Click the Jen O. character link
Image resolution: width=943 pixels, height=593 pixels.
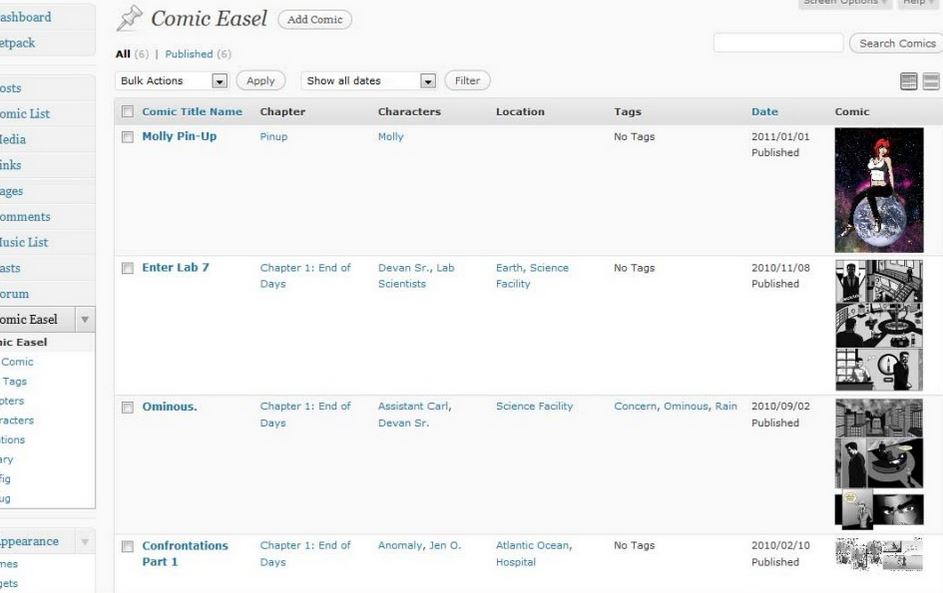[445, 545]
